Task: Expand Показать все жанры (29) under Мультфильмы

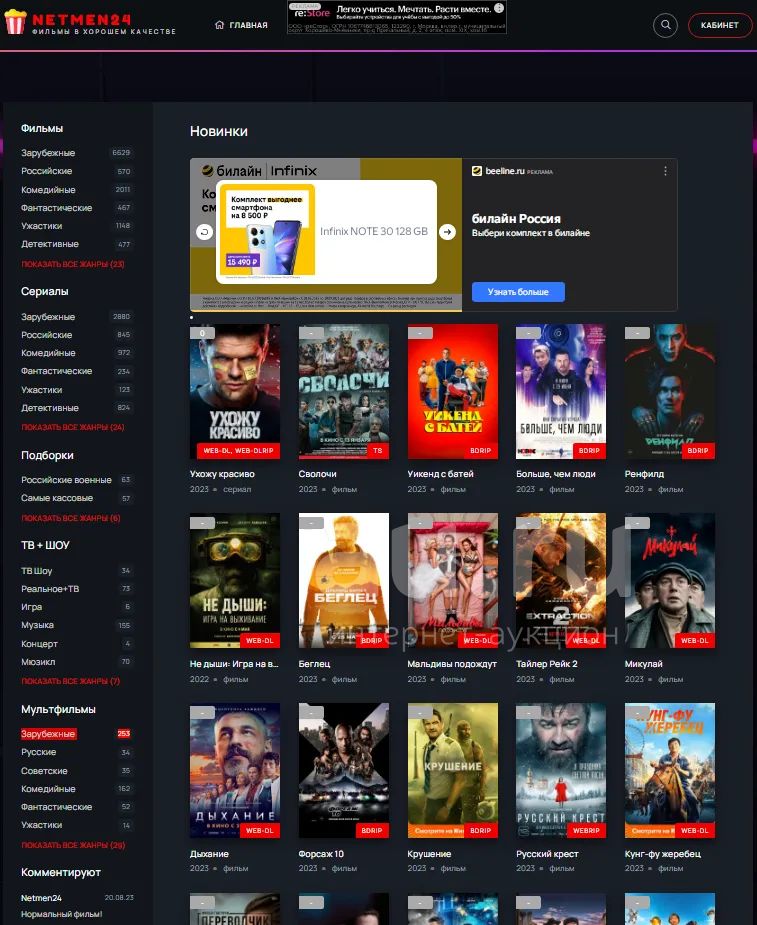Action: (73, 845)
